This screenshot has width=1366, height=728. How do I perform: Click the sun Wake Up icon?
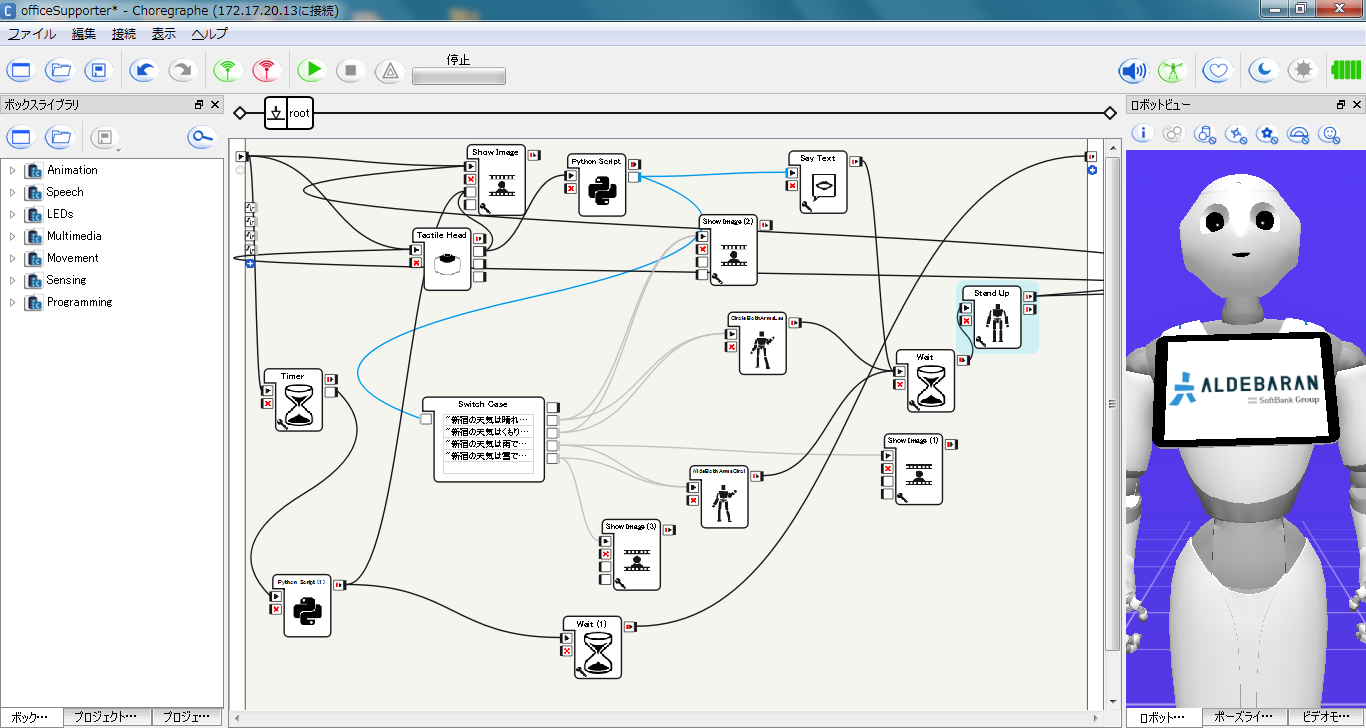point(1302,71)
